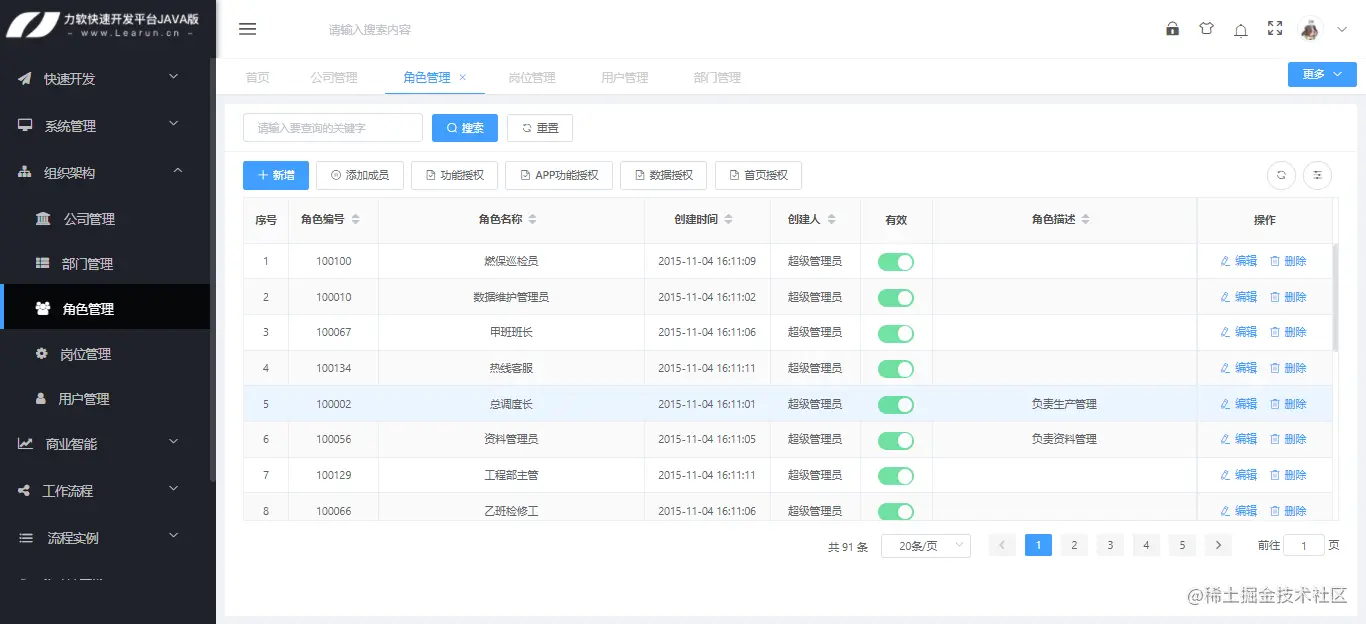Enter fullscreen using the expand-arrows icon
The image size is (1366, 624).
point(1274,29)
